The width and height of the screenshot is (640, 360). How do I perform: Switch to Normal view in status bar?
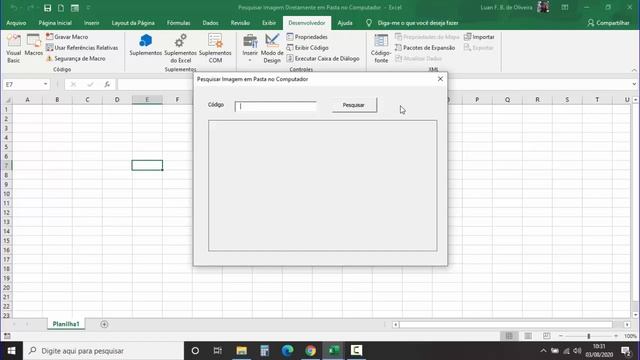(509, 336)
